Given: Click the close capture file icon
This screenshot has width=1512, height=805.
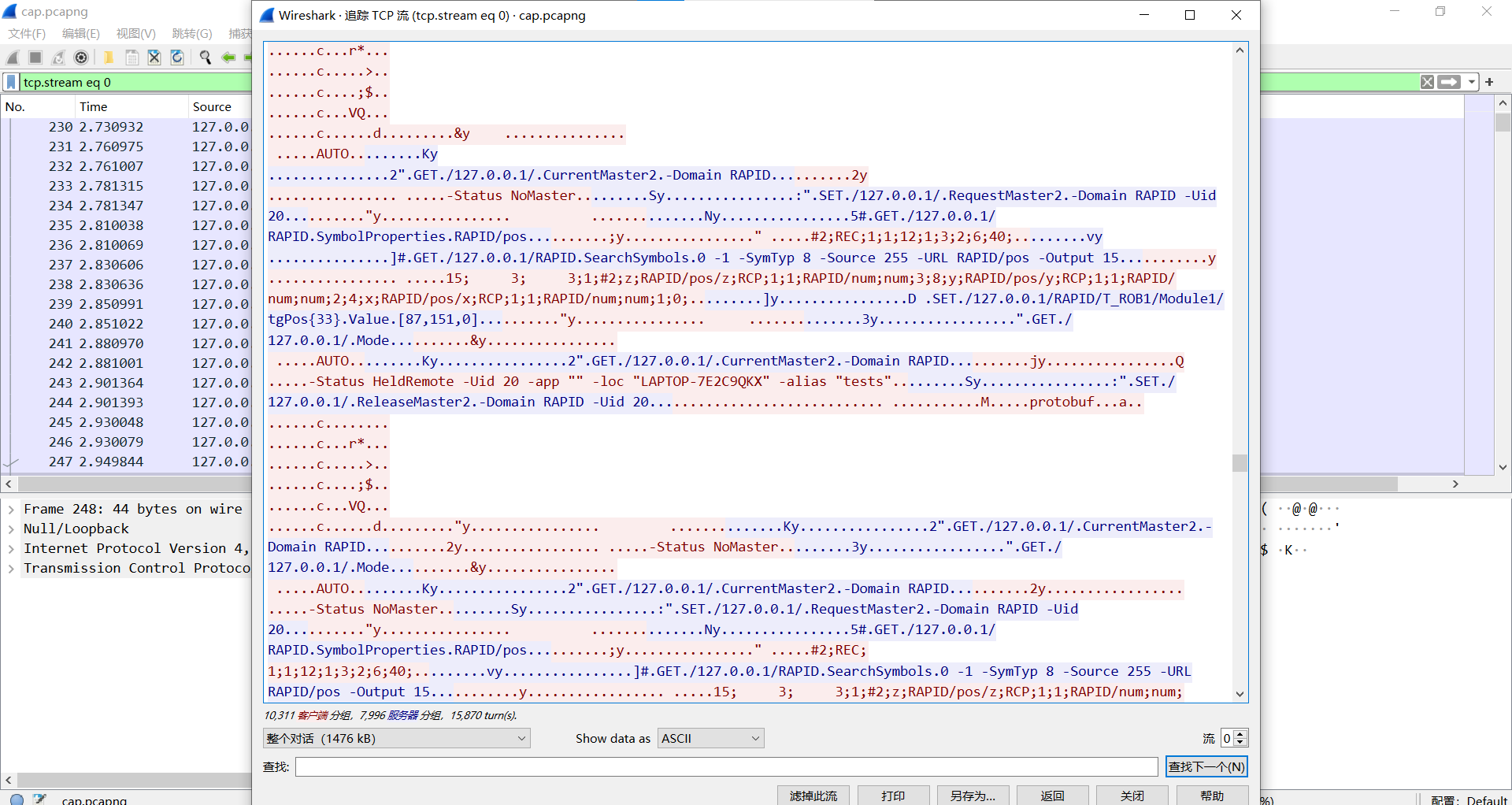Looking at the screenshot, I should pyautogui.click(x=154, y=57).
